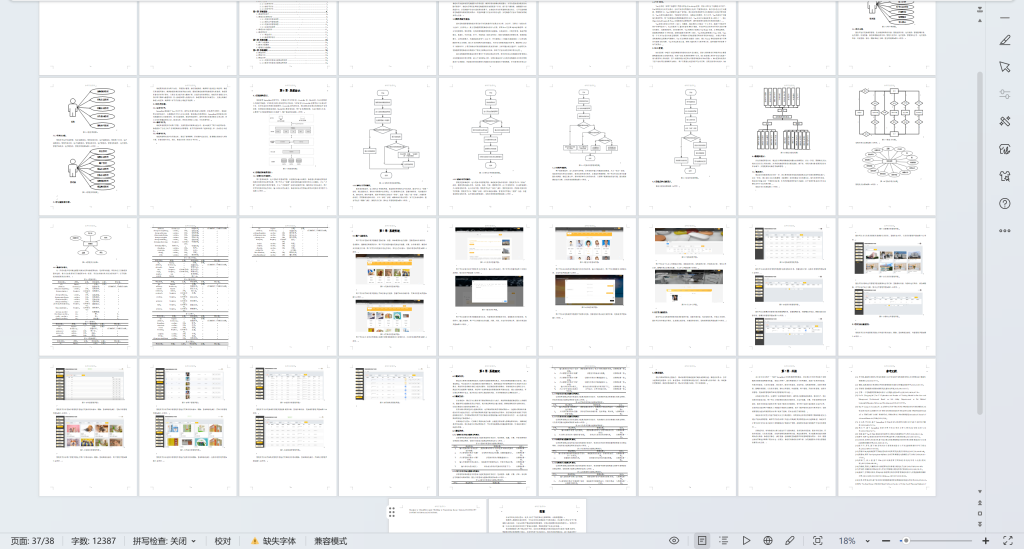Viewport: 1024px width, 549px height.
Task: Click the word count 12387 indicator
Action: click(93, 541)
